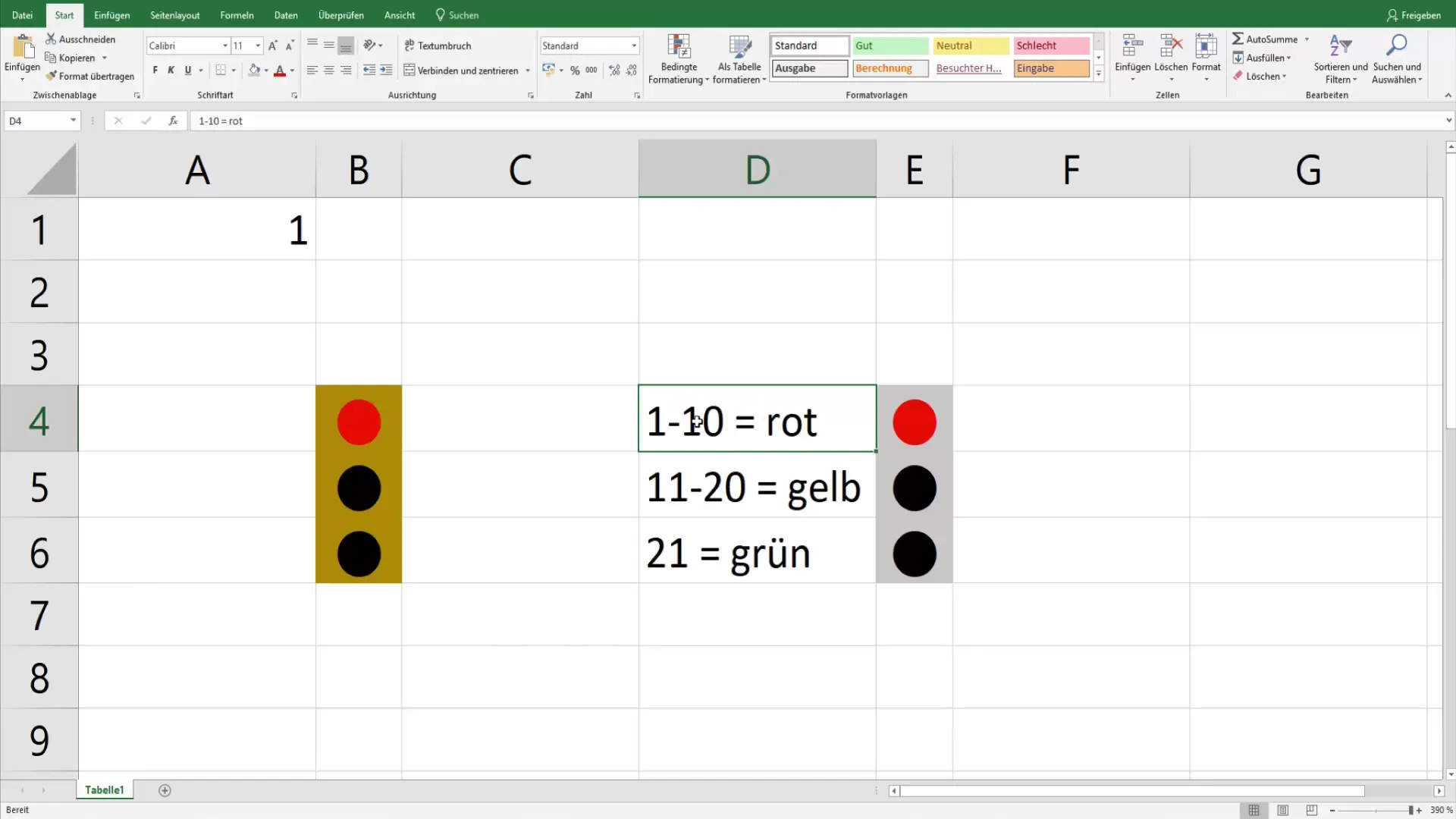Increase indent icon
1456x819 pixels.
[386, 70]
